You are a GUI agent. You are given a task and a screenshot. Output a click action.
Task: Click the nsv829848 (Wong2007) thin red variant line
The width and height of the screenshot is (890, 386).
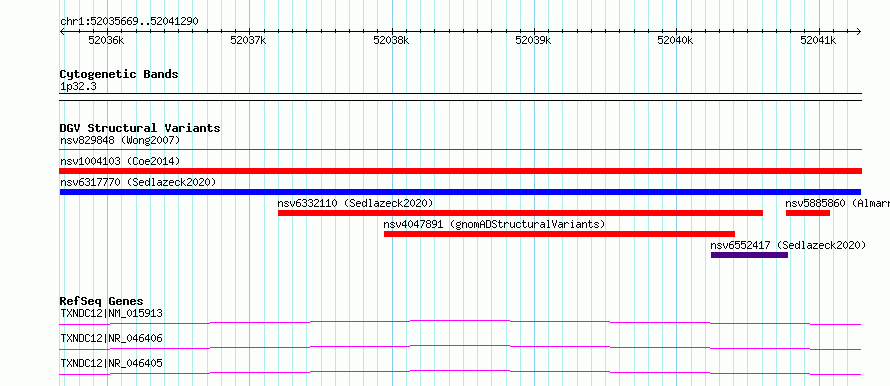pyautogui.click(x=460, y=150)
